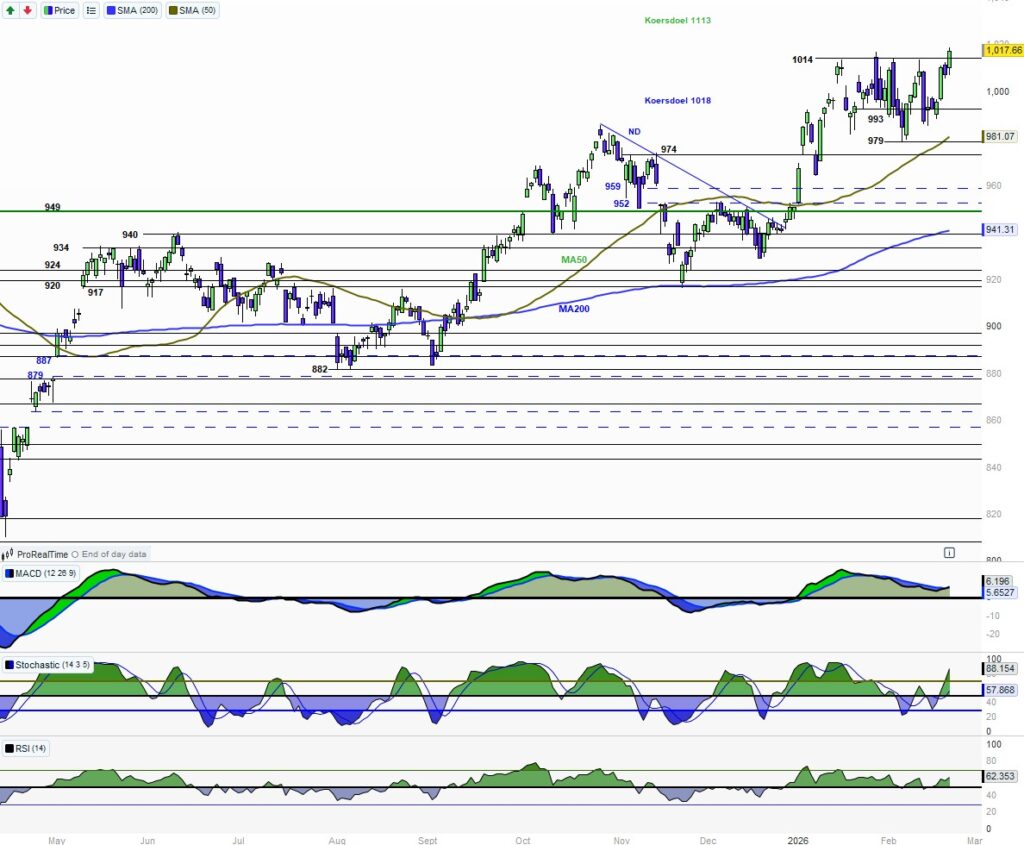
Task: Click the Stochastic indicator color icon
Action: (9, 664)
